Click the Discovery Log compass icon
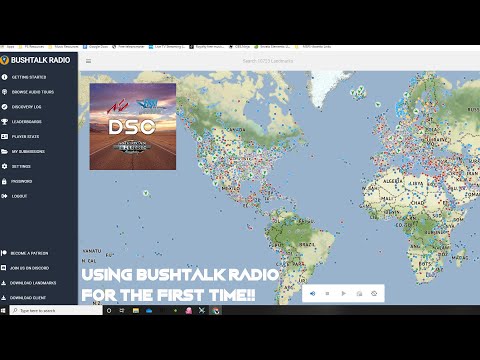The height and width of the screenshot is (360, 480). click(4, 107)
